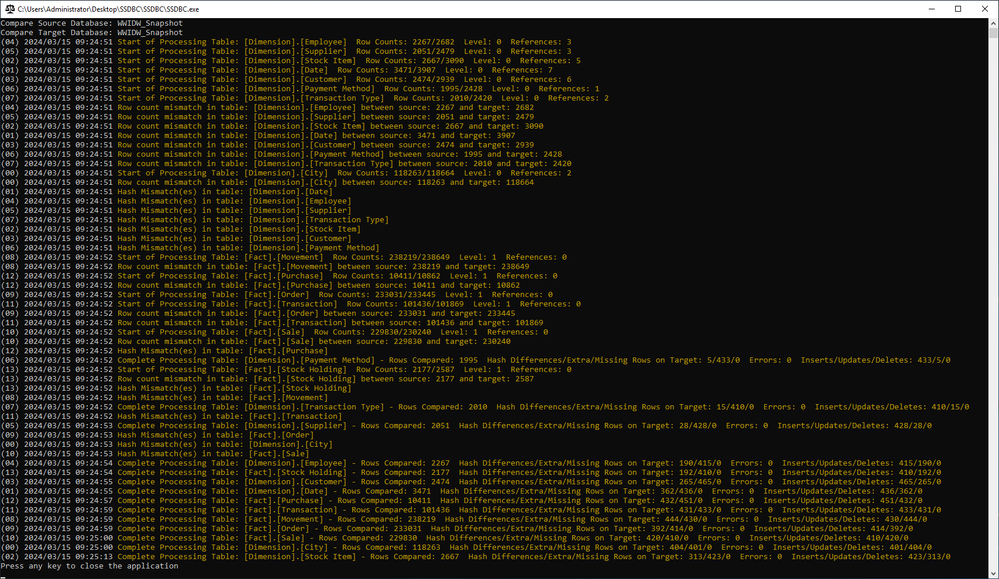Click row count mismatch line for [Fact].[Stock Holding]
This screenshot has height=579, width=999.
[x=268, y=378]
